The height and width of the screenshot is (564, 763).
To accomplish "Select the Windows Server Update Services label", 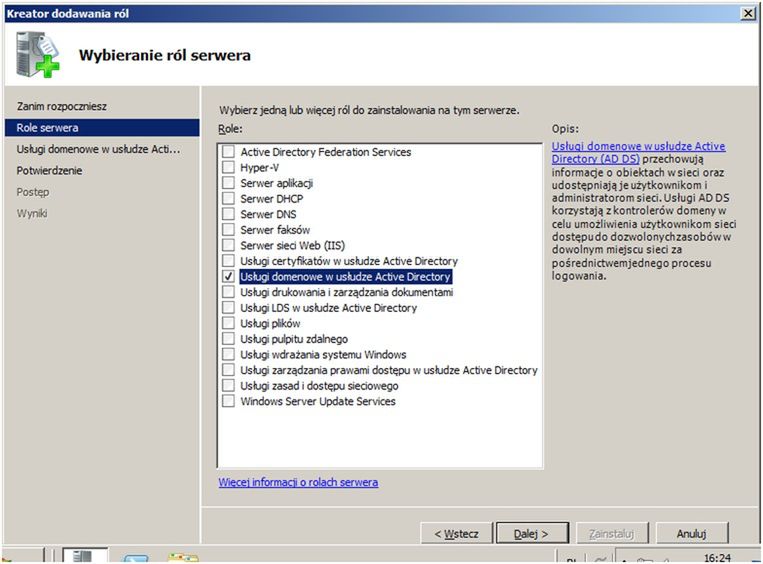I will tap(318, 401).
